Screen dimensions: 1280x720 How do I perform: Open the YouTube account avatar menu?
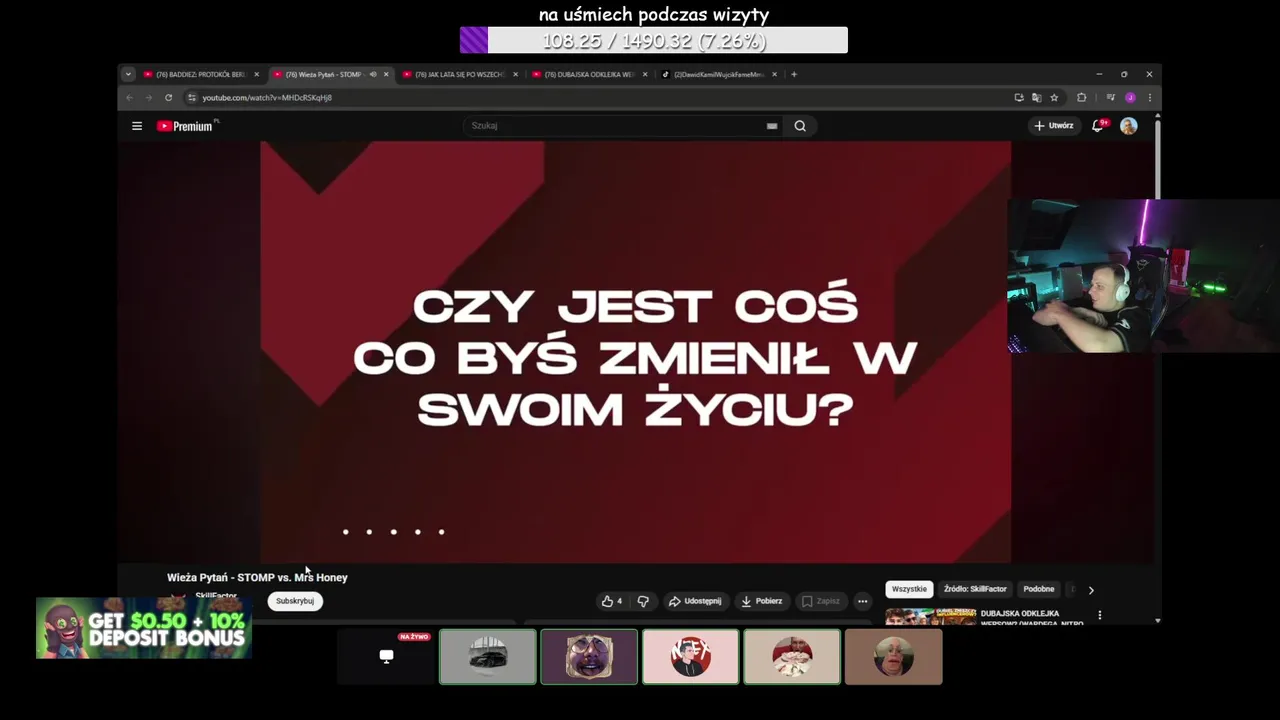pyautogui.click(x=1128, y=126)
